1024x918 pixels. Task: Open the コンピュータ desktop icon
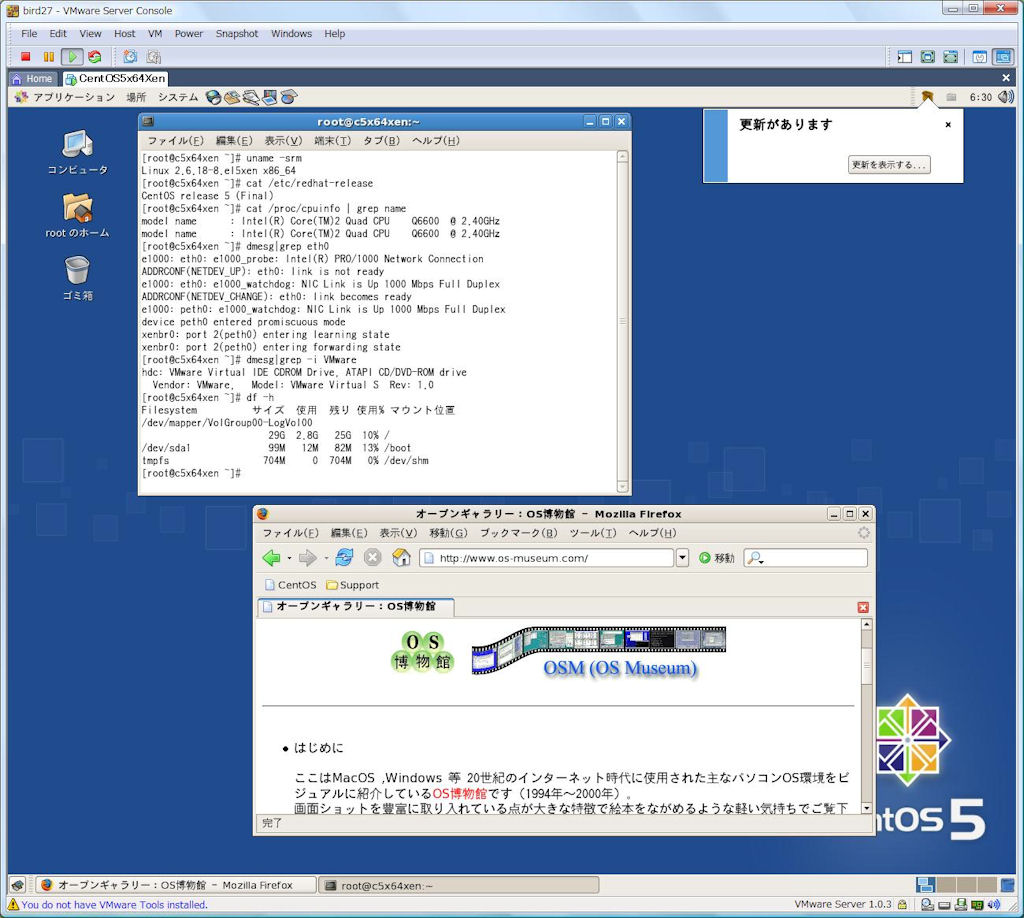coord(78,153)
